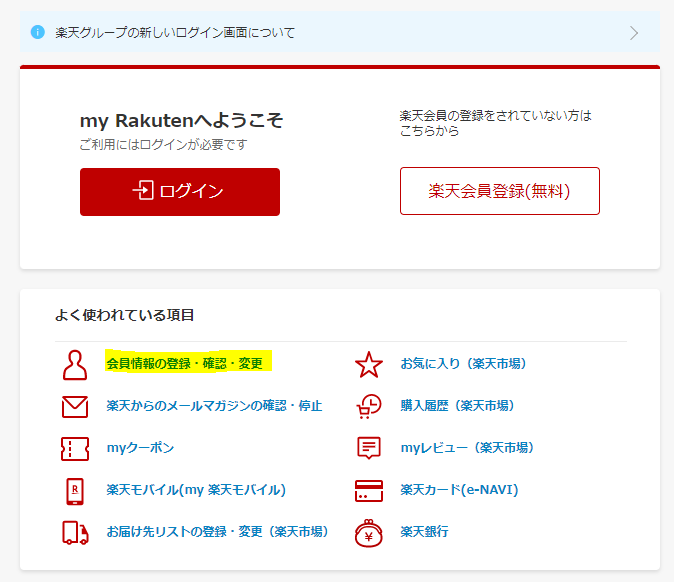Open 購入履歴（楽天市場） link
674x582 pixels.
pos(457,406)
